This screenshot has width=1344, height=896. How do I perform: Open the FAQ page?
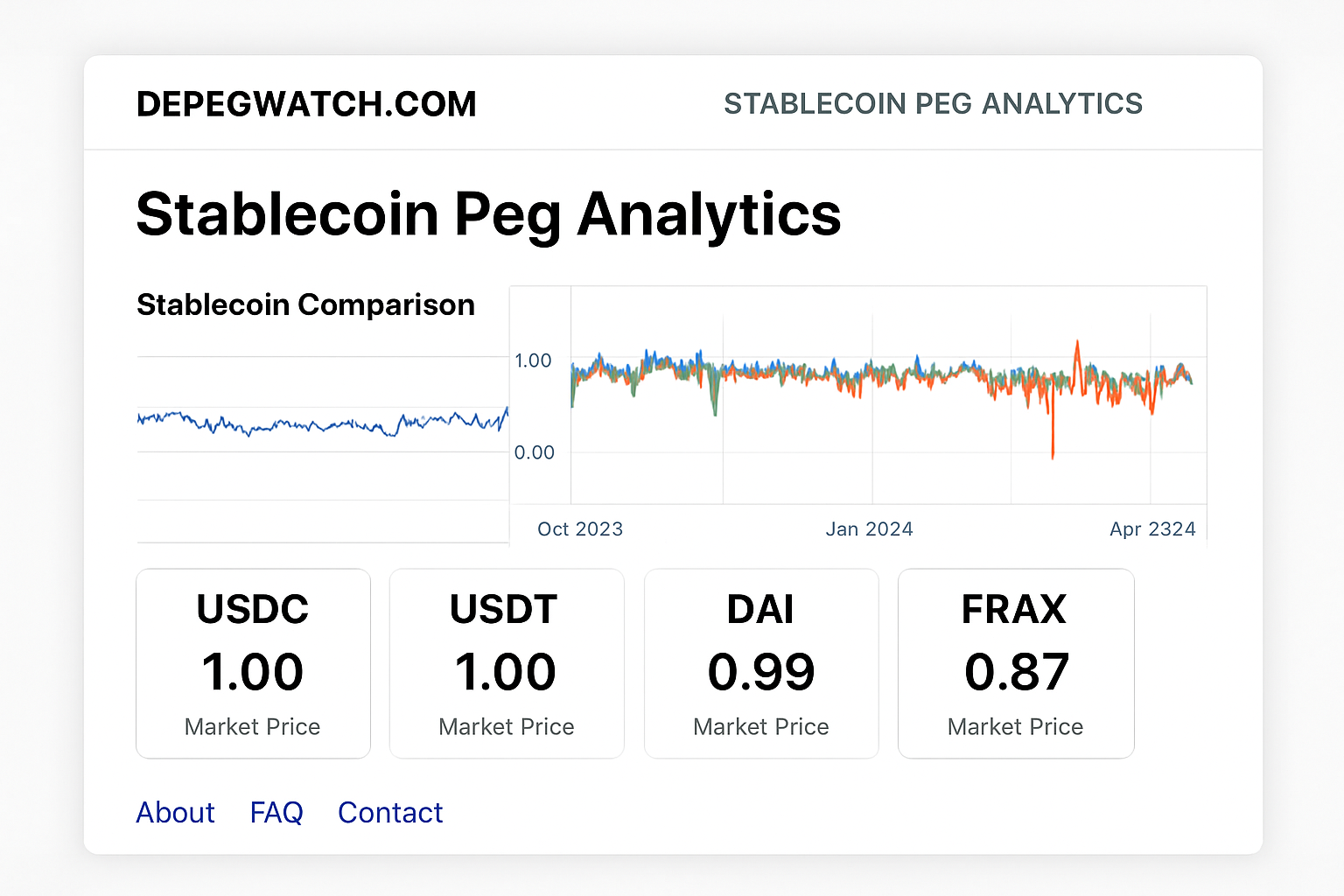pos(276,812)
